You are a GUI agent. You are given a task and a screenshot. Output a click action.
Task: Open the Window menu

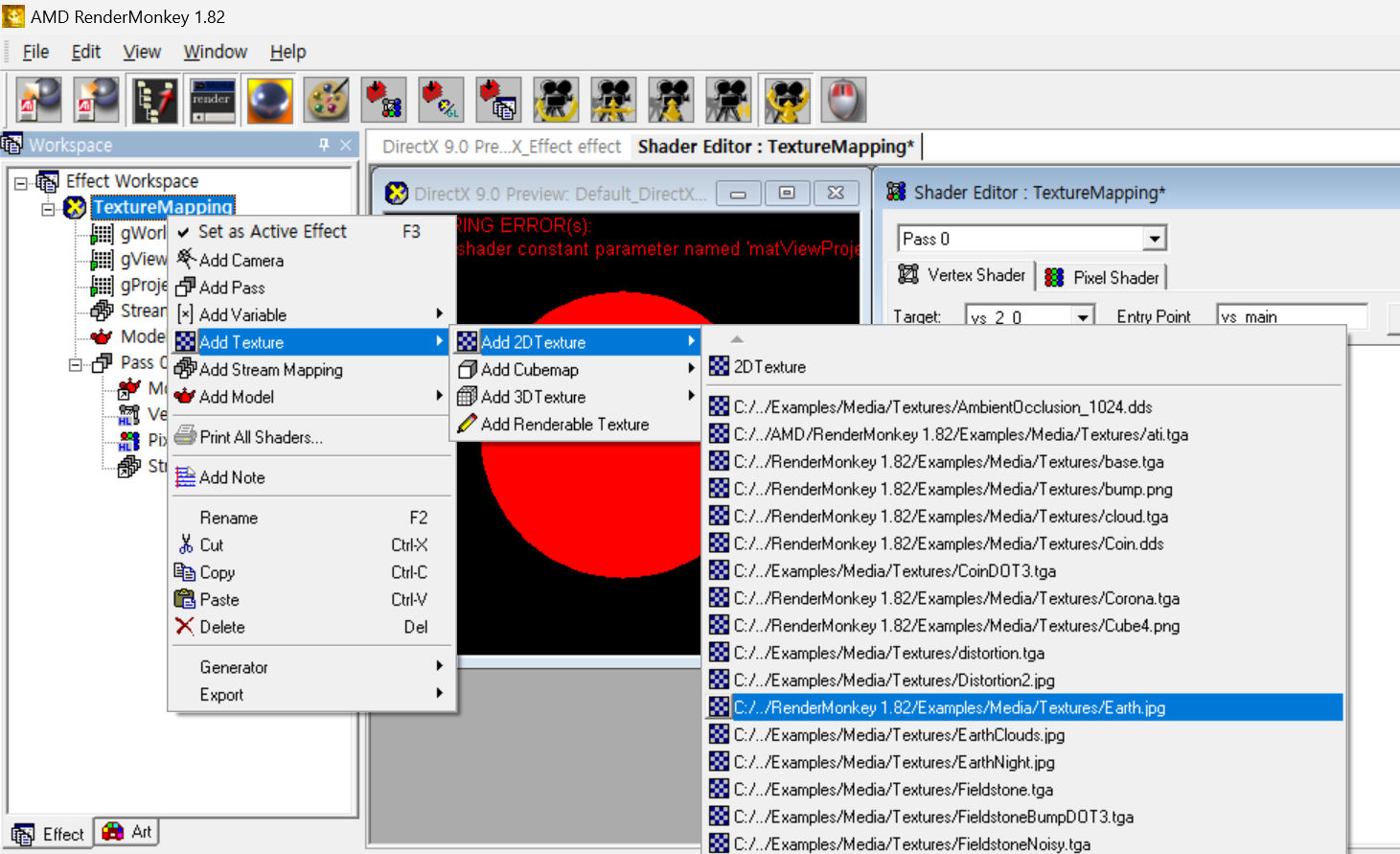point(216,52)
